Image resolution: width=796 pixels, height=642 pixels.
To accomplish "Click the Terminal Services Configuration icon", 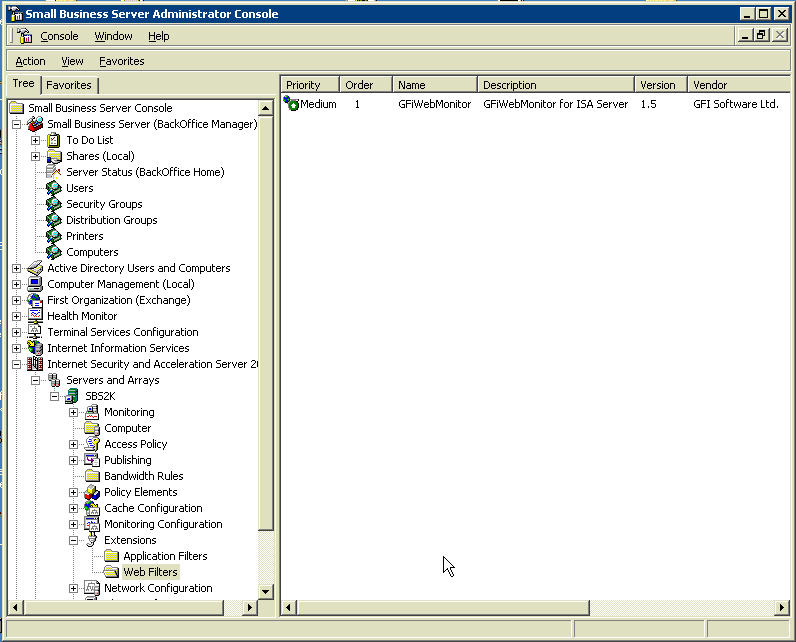I will (x=35, y=332).
